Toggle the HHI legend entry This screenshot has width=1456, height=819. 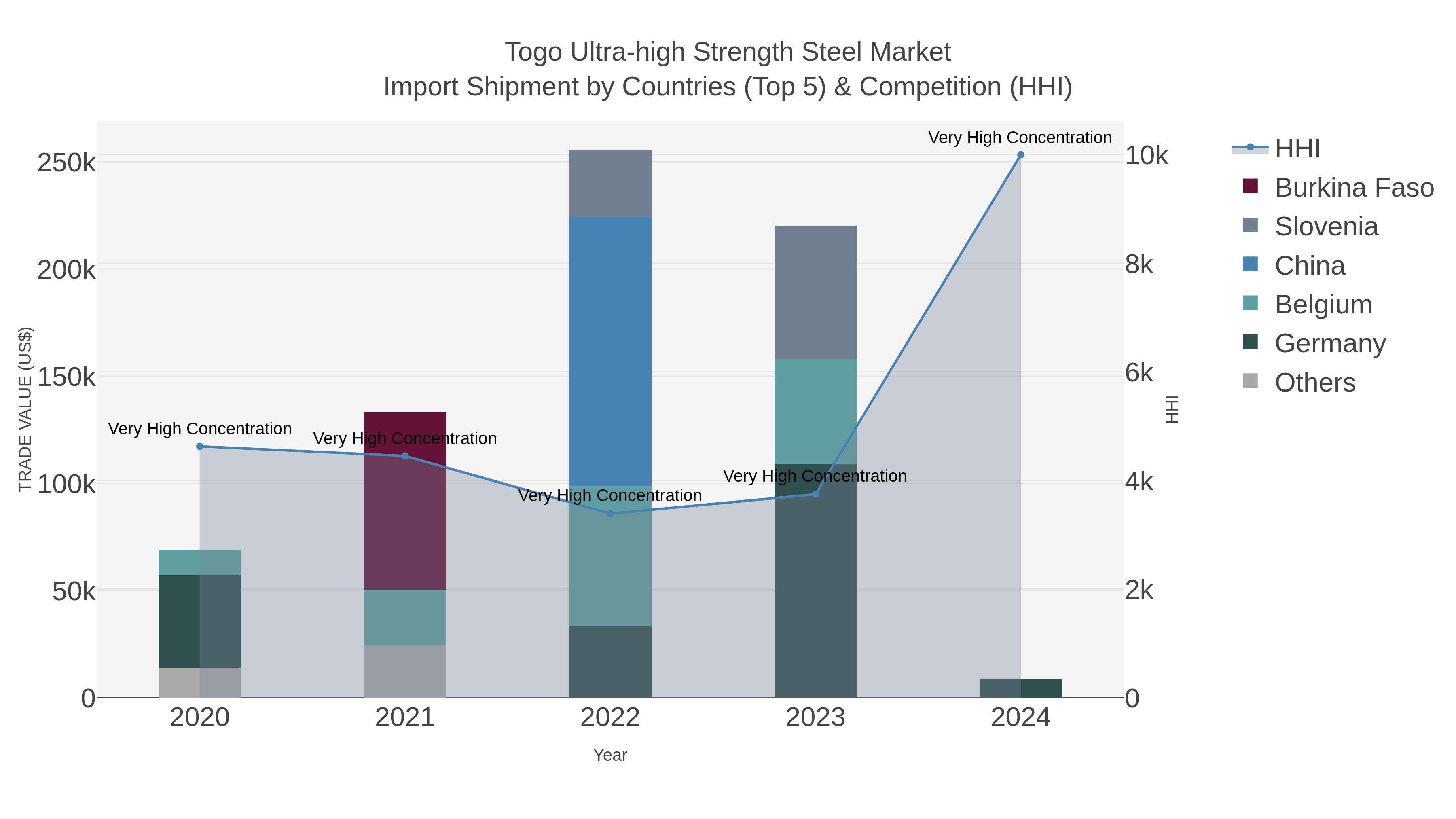[1276, 148]
